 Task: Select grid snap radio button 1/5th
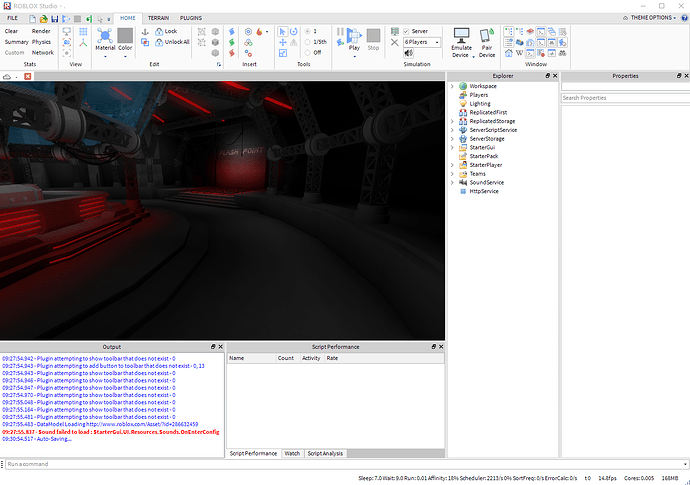308,42
